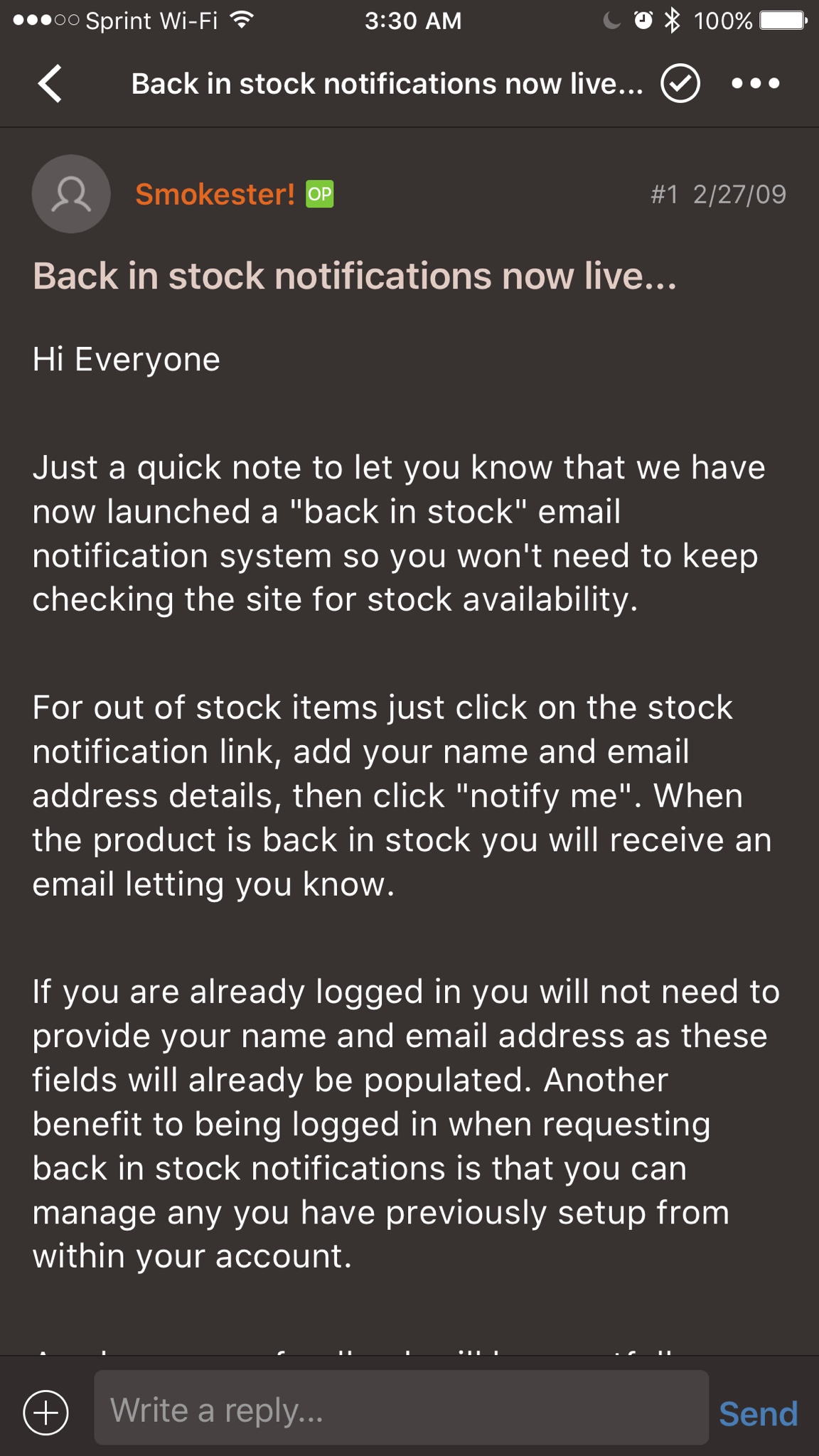Tap the Do Not Disturb moon icon

pyautogui.click(x=611, y=20)
